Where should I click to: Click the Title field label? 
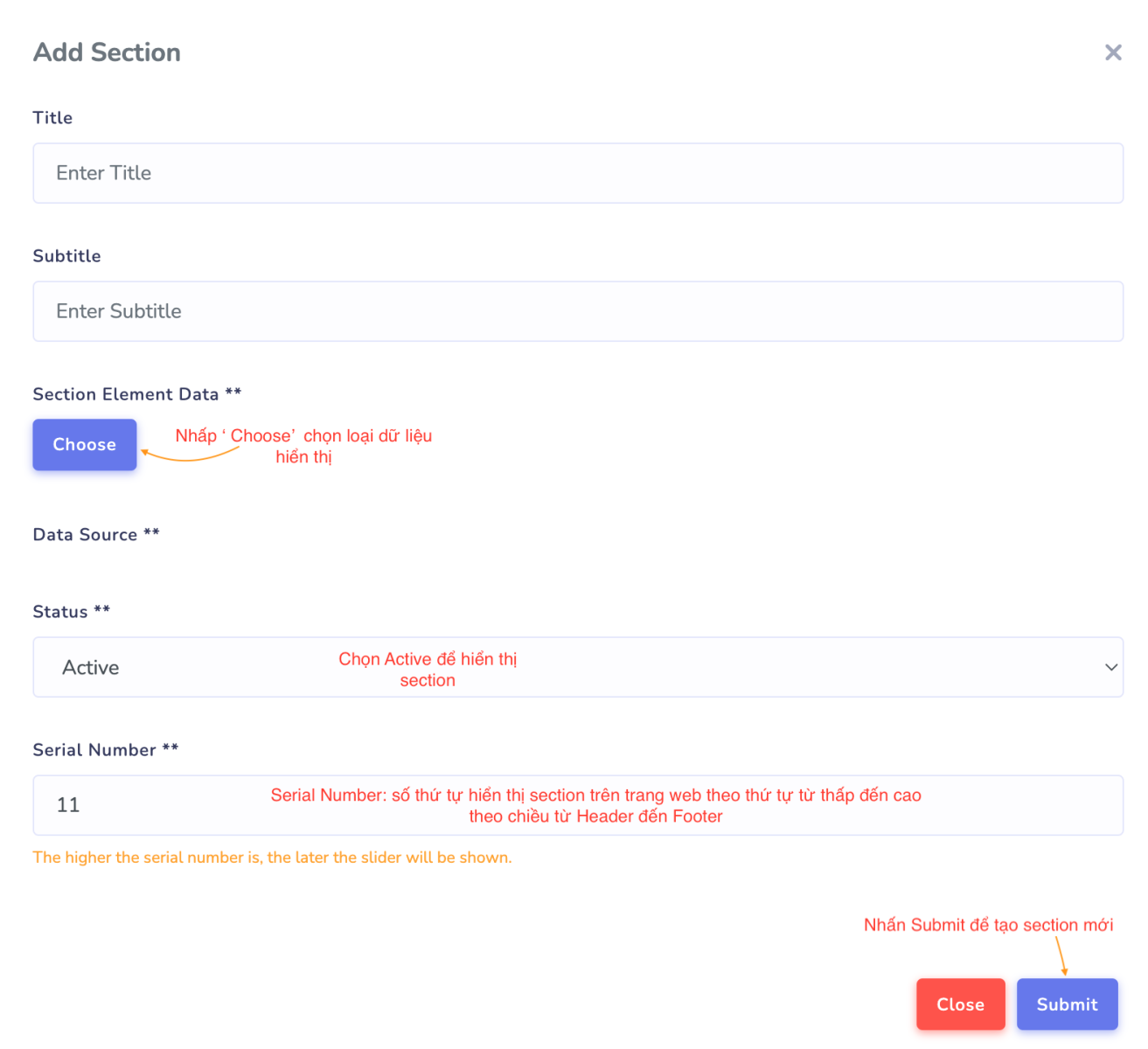tap(52, 118)
